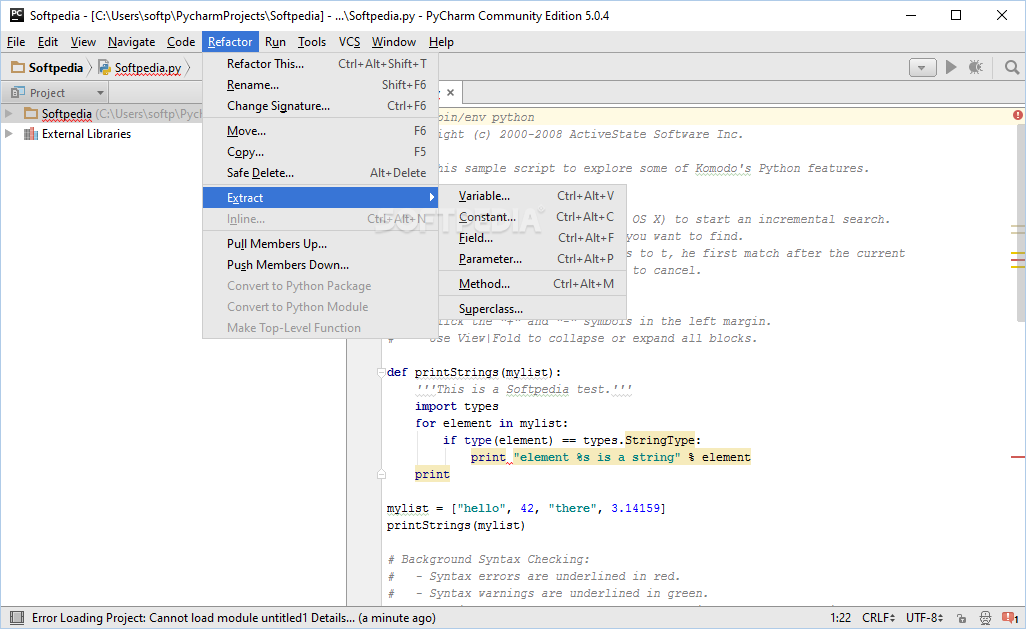Screen dimensions: 1026x629
Task: Click the red error indicator at editor top-right
Action: 1017,115
